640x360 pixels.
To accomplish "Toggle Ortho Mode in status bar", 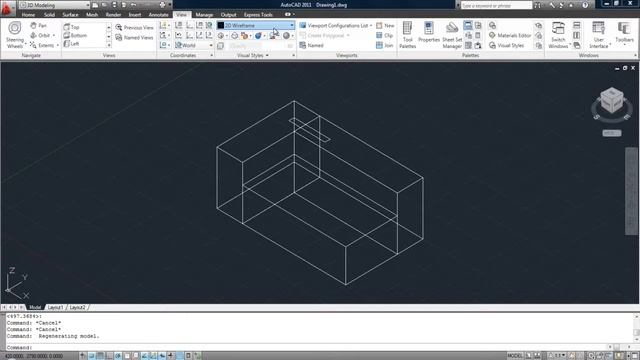I will (109, 356).
